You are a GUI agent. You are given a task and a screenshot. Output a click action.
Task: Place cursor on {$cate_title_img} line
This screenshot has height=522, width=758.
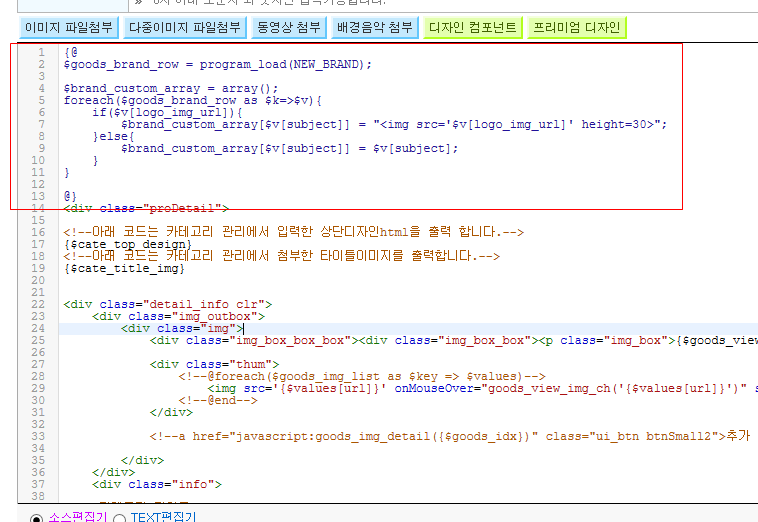[x=124, y=268]
